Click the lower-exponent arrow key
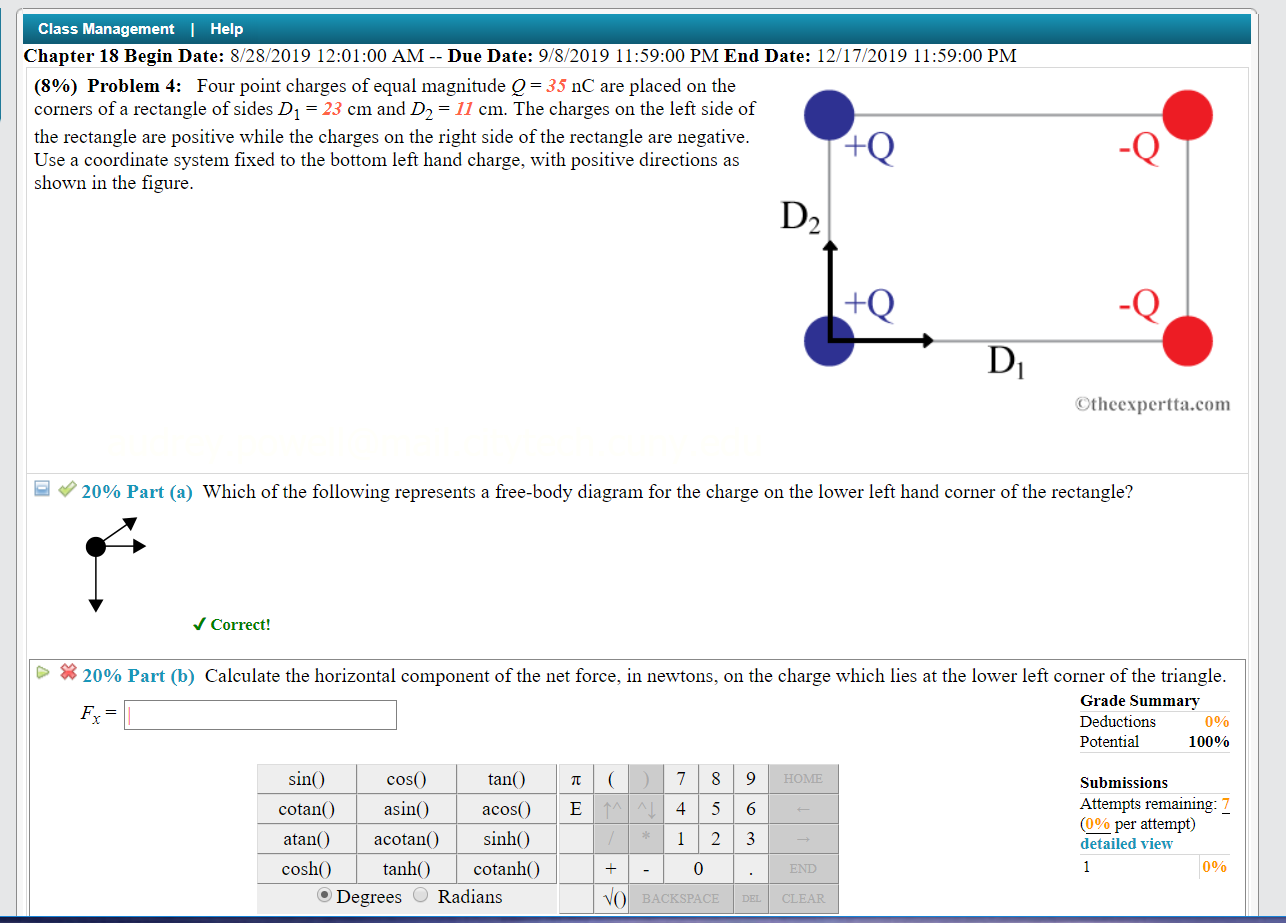 point(647,808)
